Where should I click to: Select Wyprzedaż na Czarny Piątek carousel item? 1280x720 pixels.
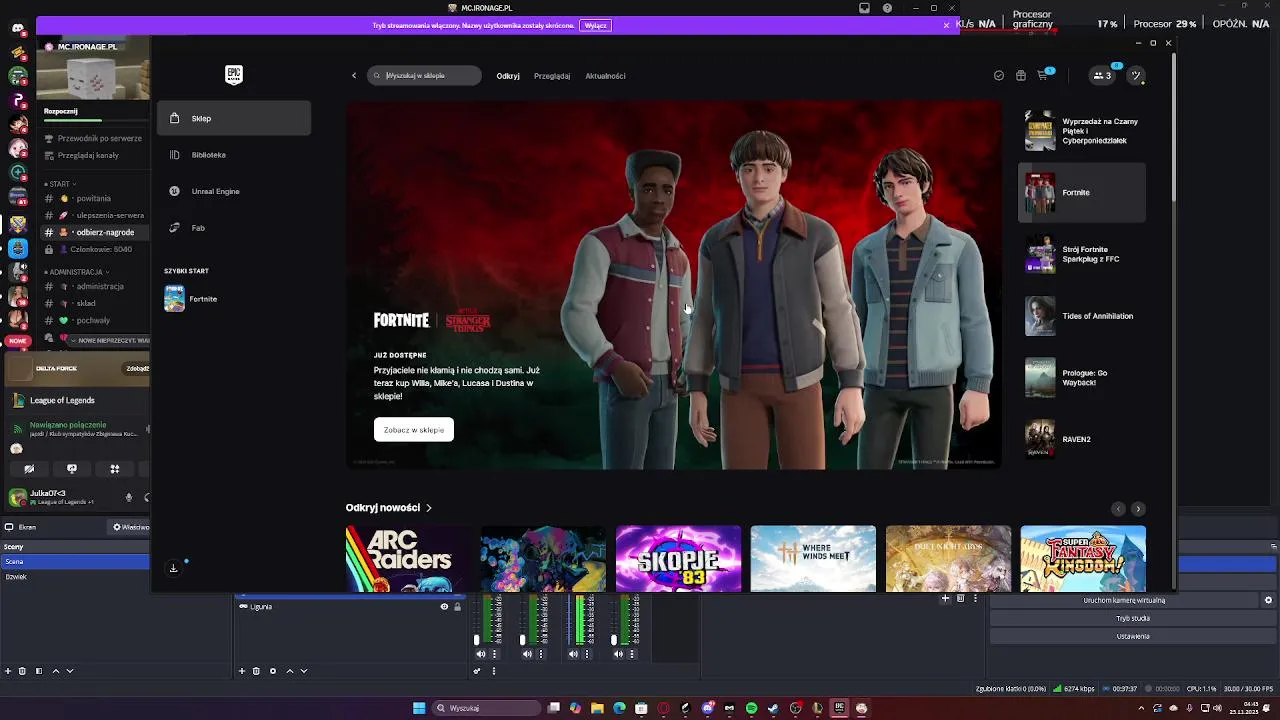pos(1082,131)
